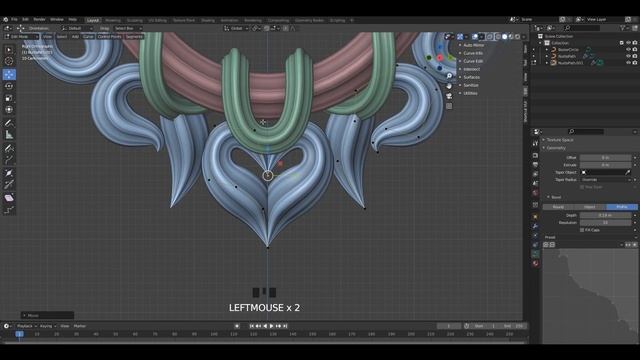The image size is (640, 360).
Task: Select the Measure tool
Action: pos(9,135)
